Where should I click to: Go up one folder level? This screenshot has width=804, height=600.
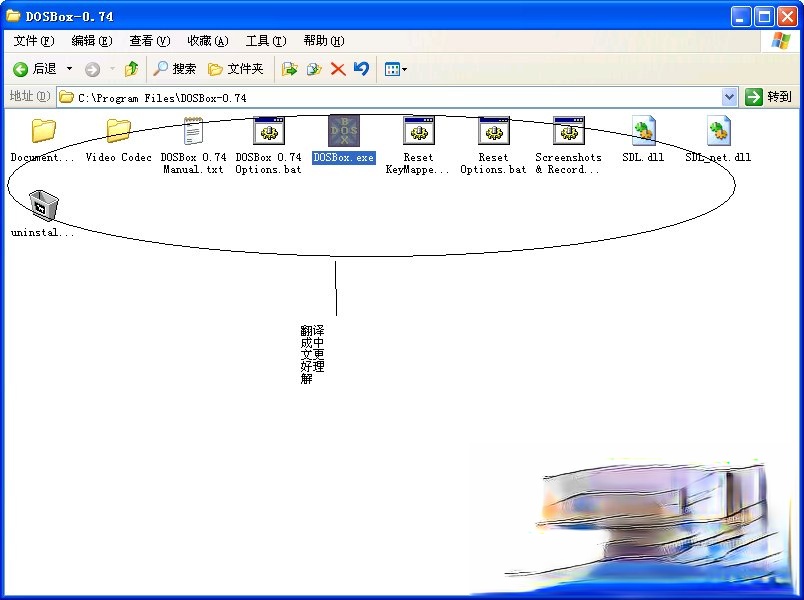pos(132,69)
